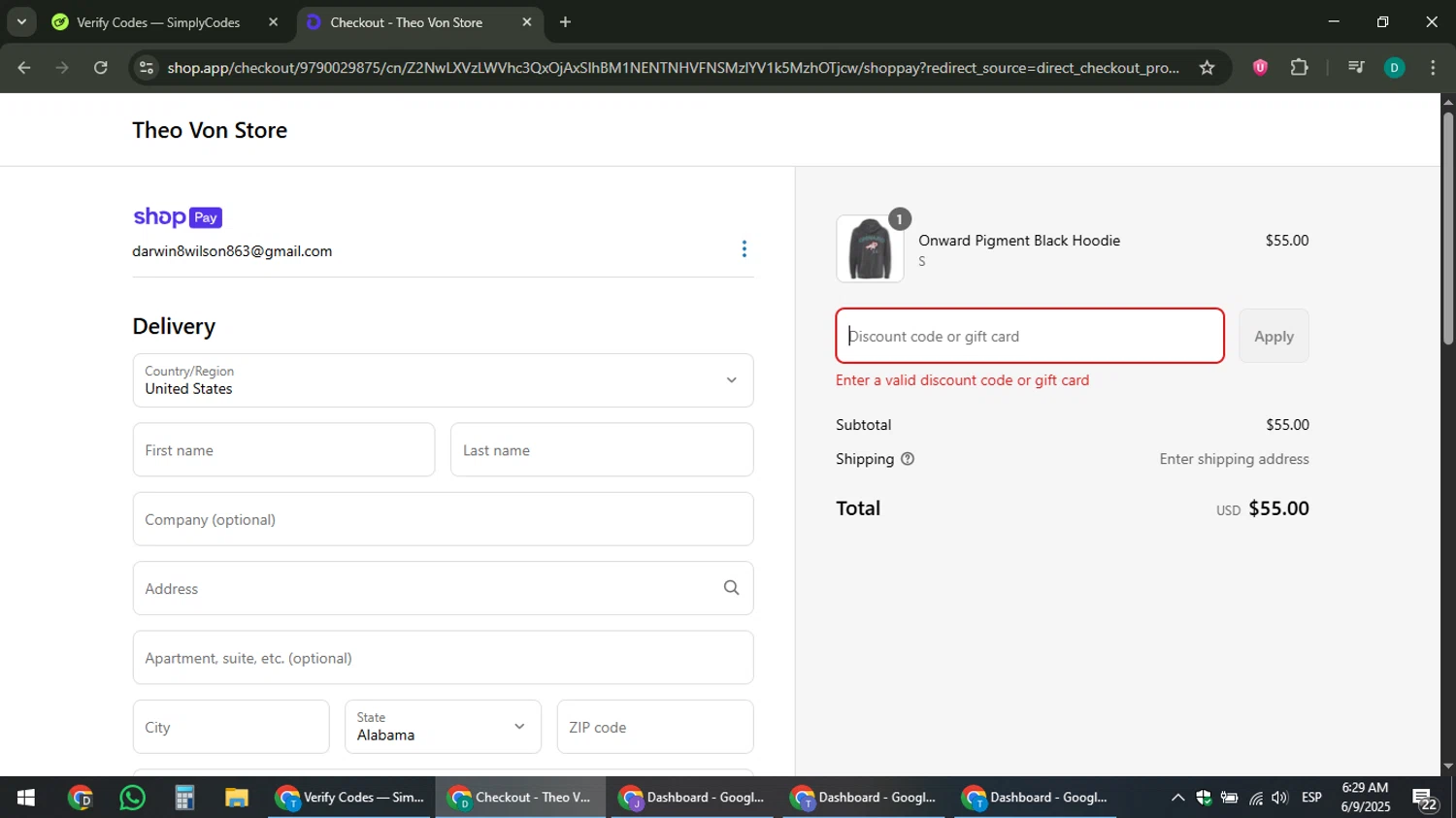Viewport: 1456px width, 818px height.
Task: Click the City field
Action: point(231,727)
